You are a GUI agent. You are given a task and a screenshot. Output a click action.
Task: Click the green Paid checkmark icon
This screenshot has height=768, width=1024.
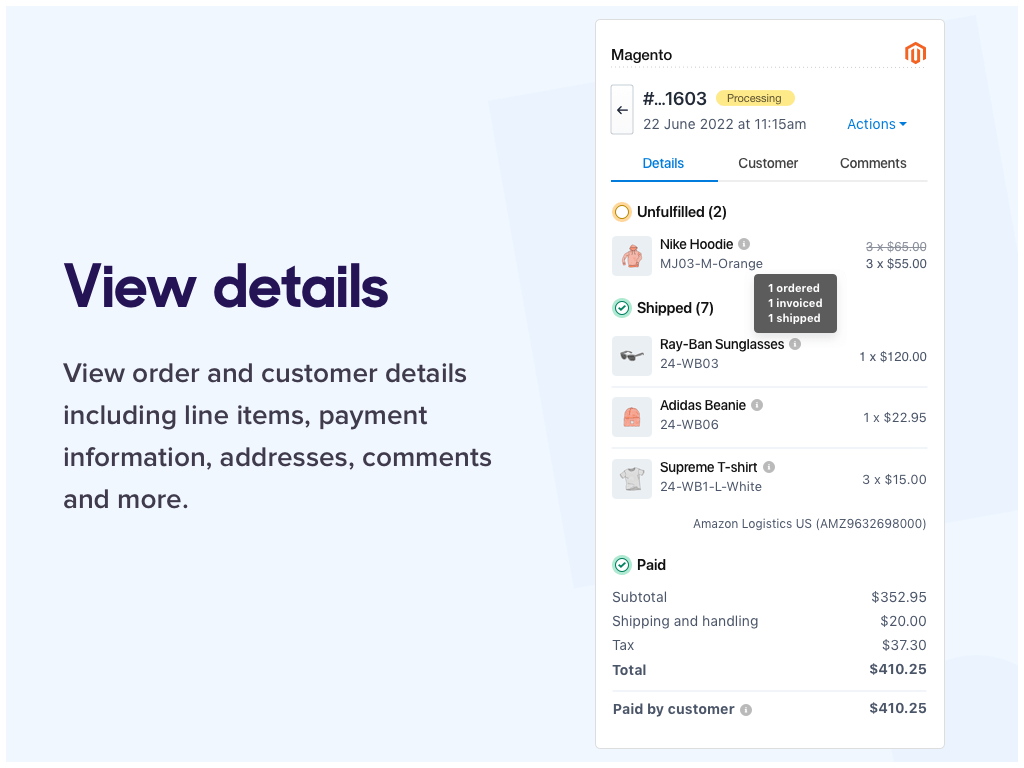tap(621, 564)
